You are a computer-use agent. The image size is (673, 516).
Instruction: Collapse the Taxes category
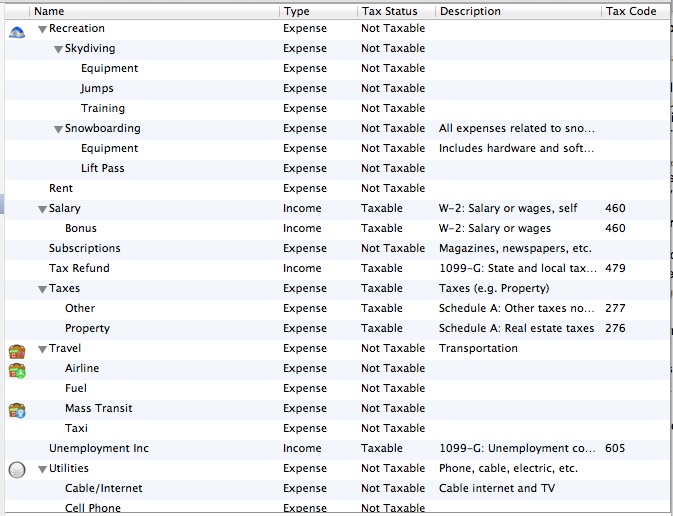pos(42,289)
